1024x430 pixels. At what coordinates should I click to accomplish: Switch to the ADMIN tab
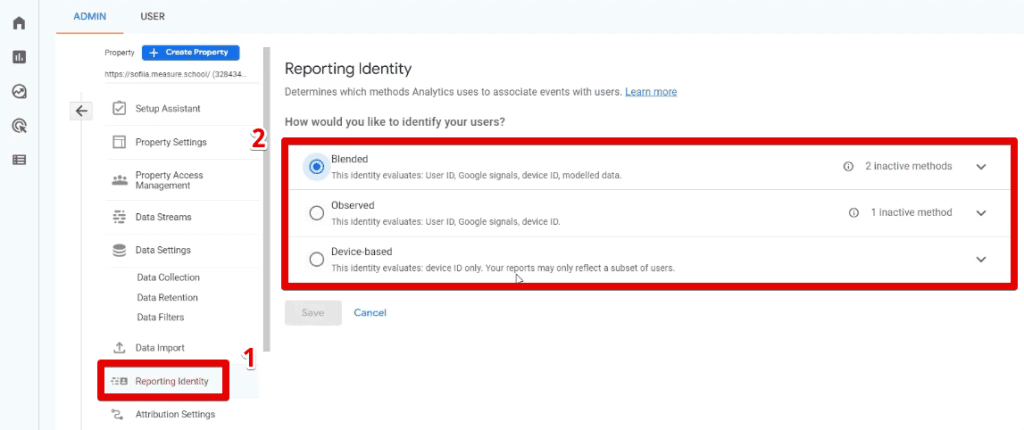[x=91, y=16]
